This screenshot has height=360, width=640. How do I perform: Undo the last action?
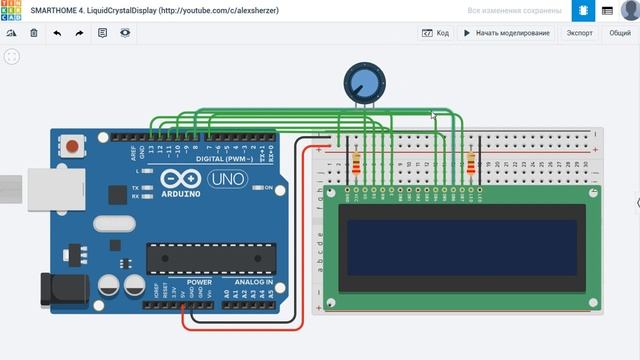[57, 33]
